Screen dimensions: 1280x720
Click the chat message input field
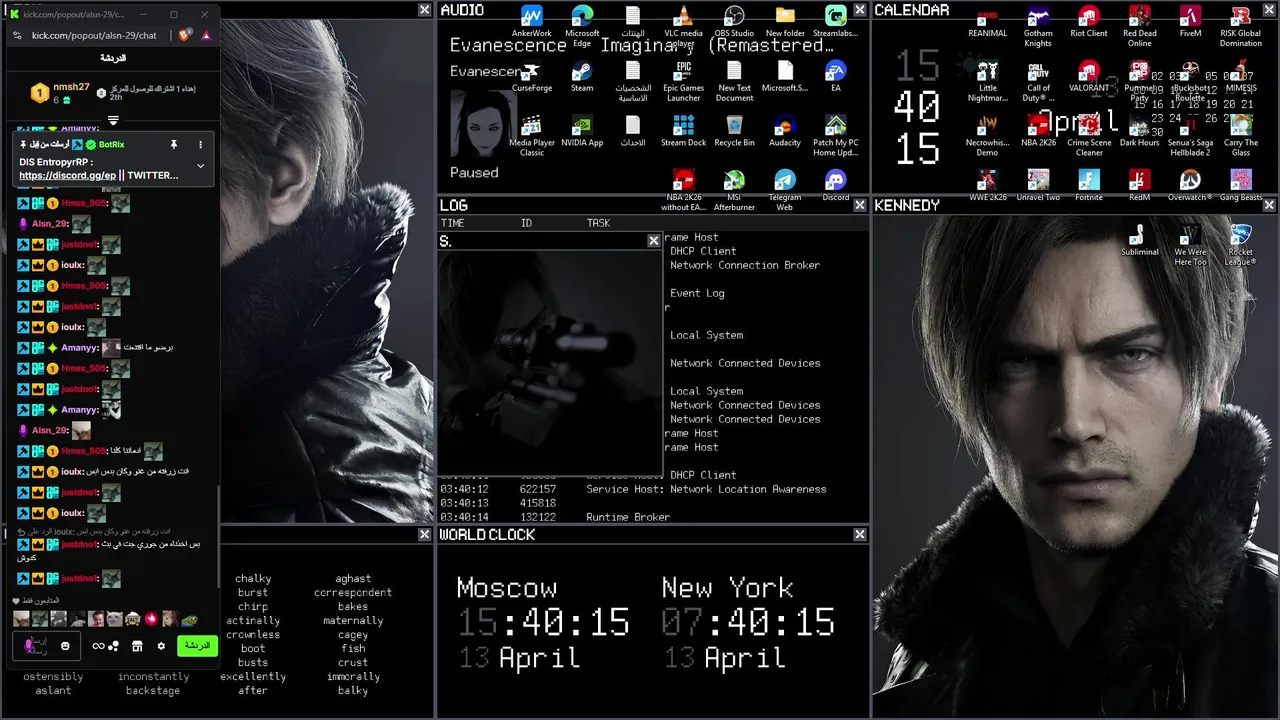[48, 646]
